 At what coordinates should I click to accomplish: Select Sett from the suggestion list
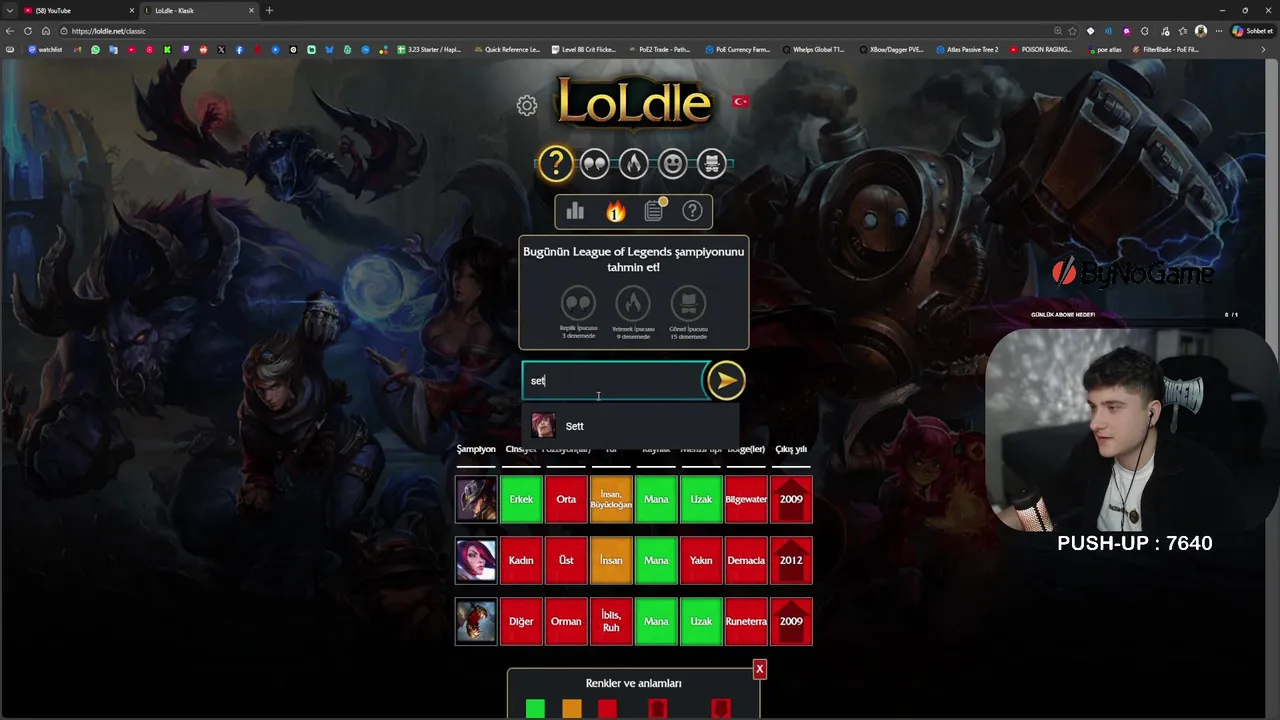click(631, 426)
